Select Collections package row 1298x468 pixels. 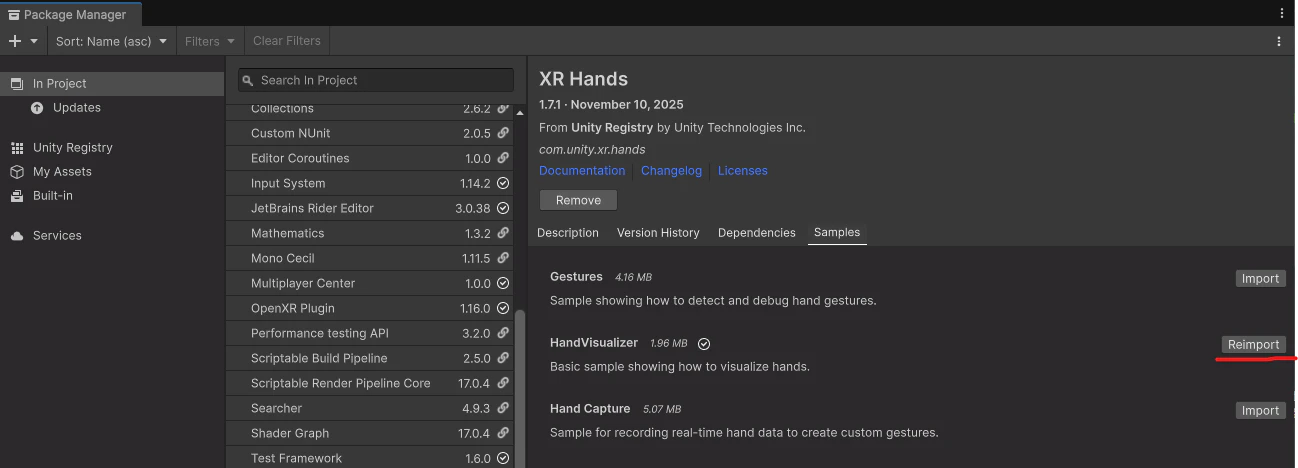(369, 108)
